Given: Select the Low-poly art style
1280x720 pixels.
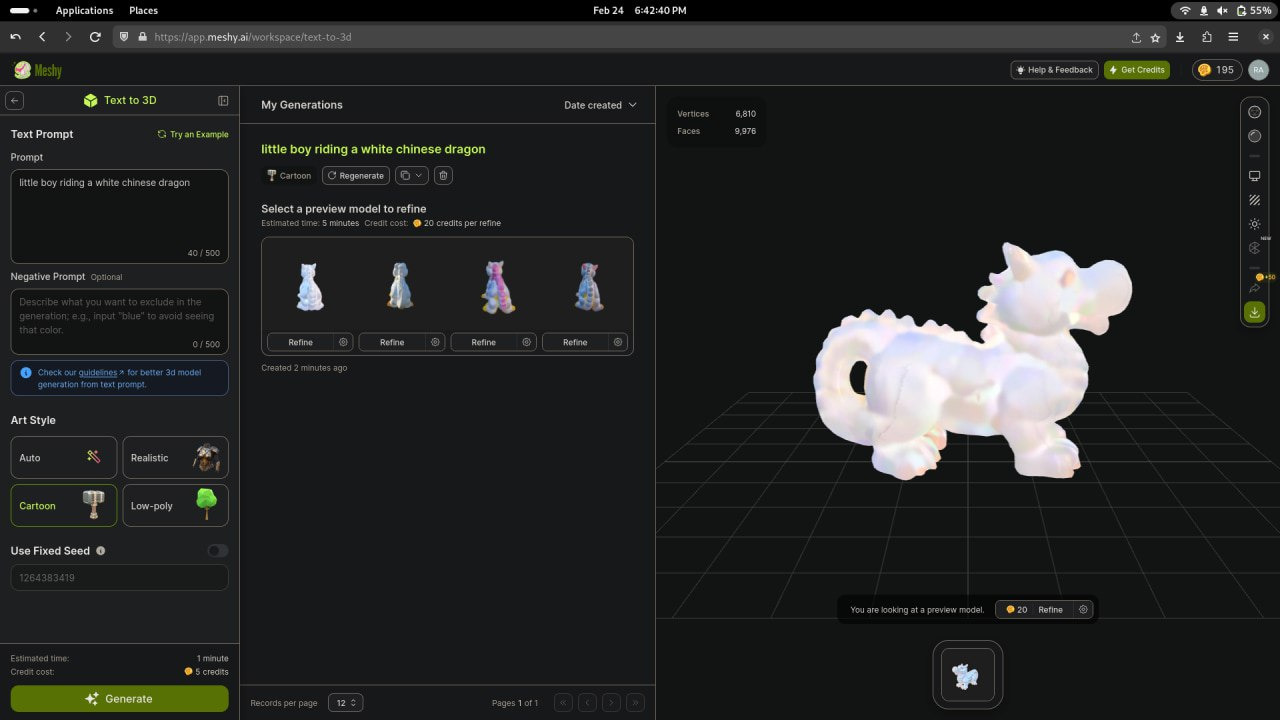Looking at the screenshot, I should click(x=175, y=505).
